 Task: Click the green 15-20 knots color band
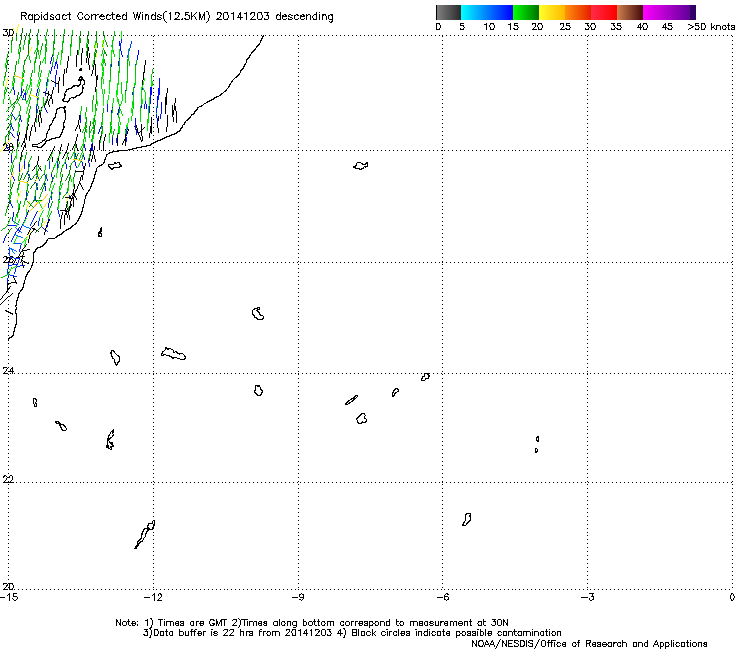[526, 12]
